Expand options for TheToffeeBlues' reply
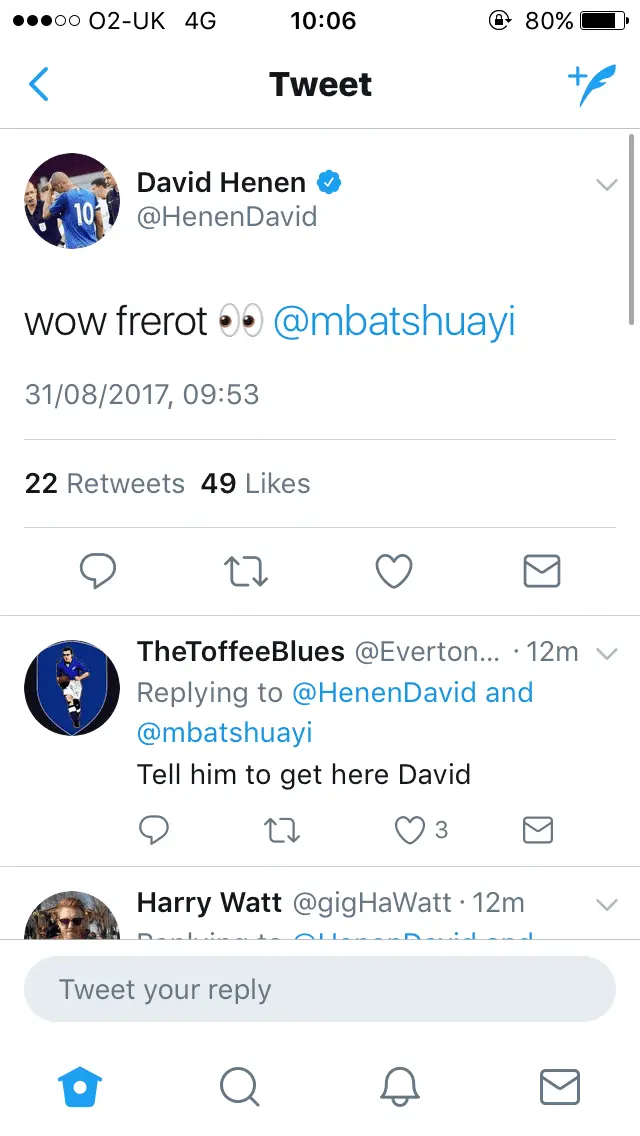The image size is (640, 1136). pos(606,654)
